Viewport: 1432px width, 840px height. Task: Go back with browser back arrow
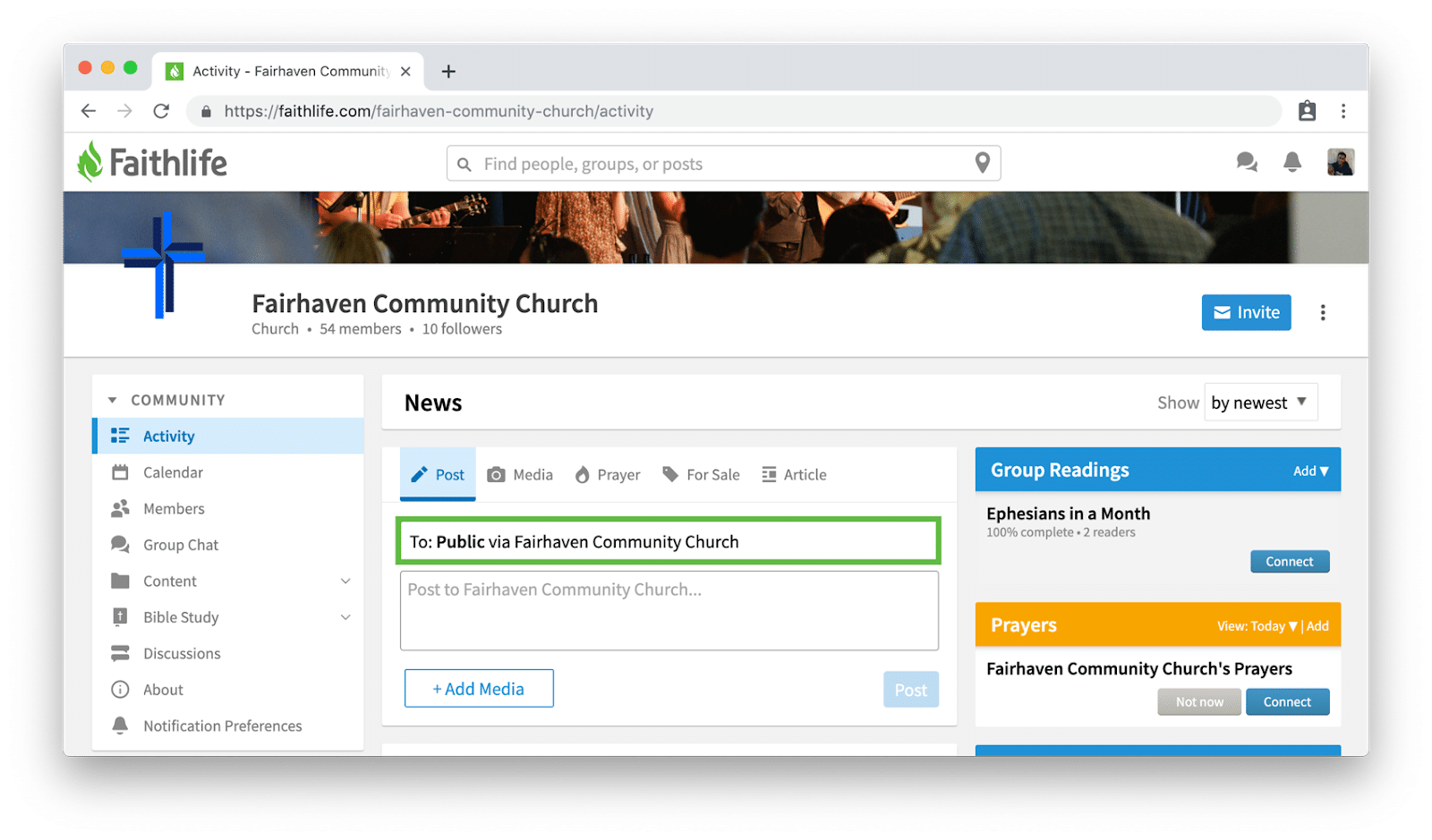[x=88, y=111]
